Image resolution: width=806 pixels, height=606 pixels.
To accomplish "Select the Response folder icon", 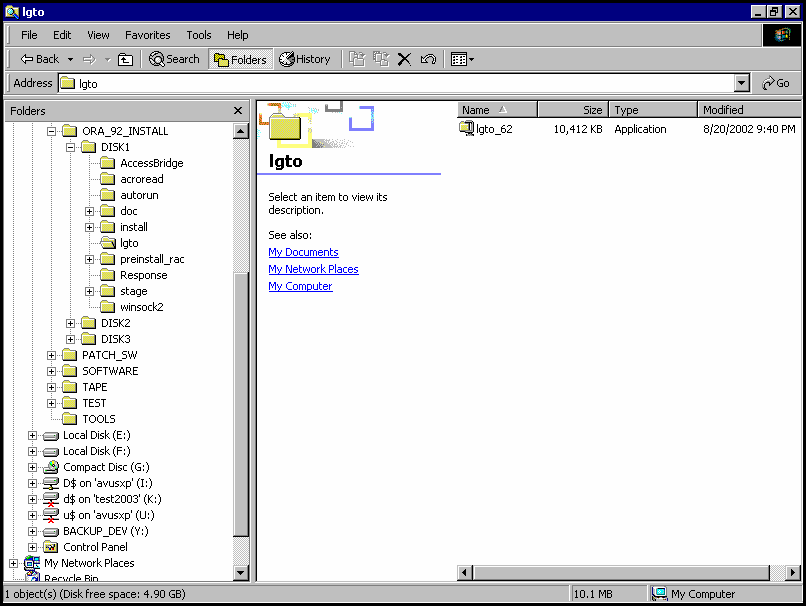I will point(107,275).
